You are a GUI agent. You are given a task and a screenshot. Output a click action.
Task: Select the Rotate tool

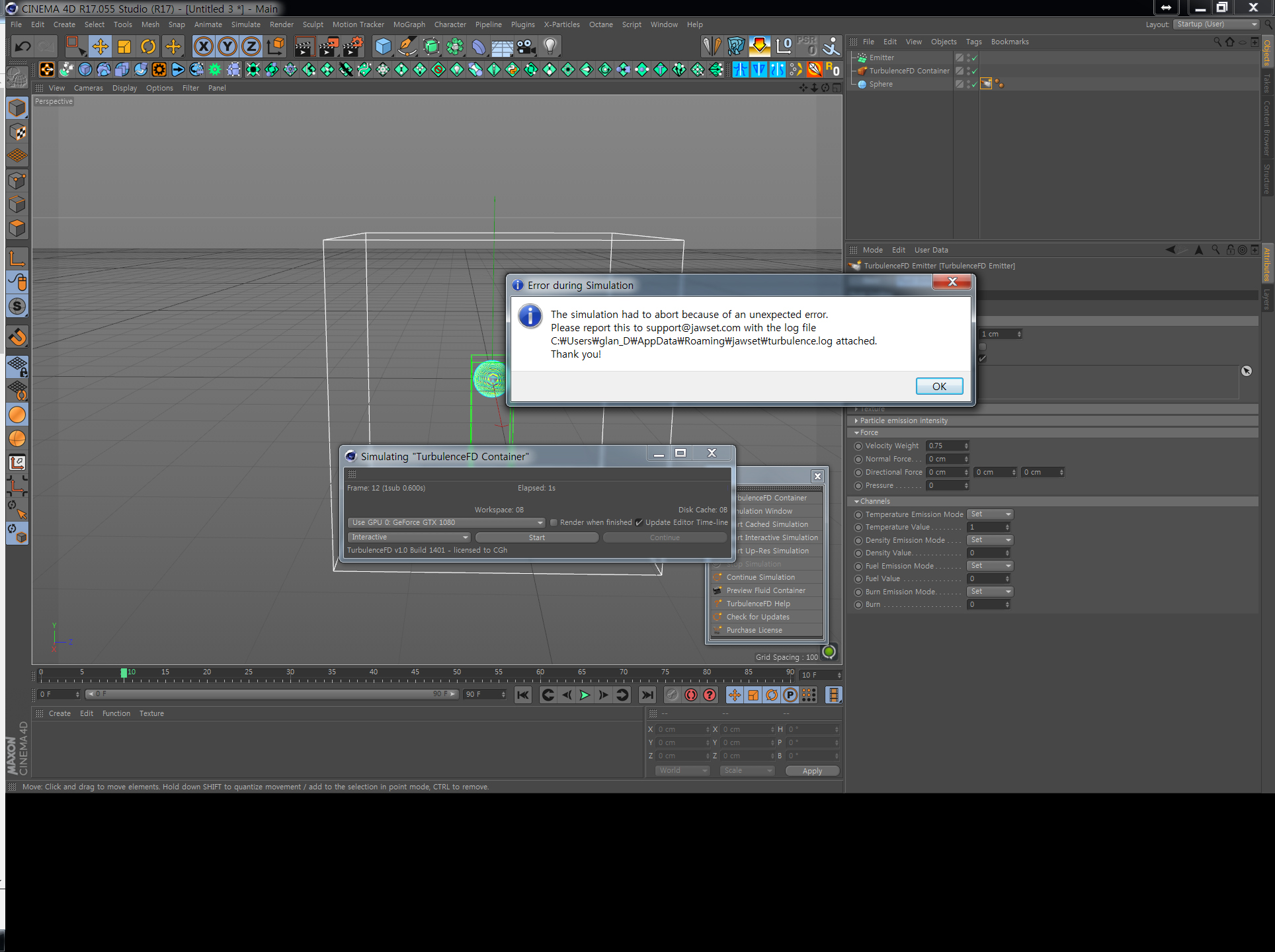[148, 46]
